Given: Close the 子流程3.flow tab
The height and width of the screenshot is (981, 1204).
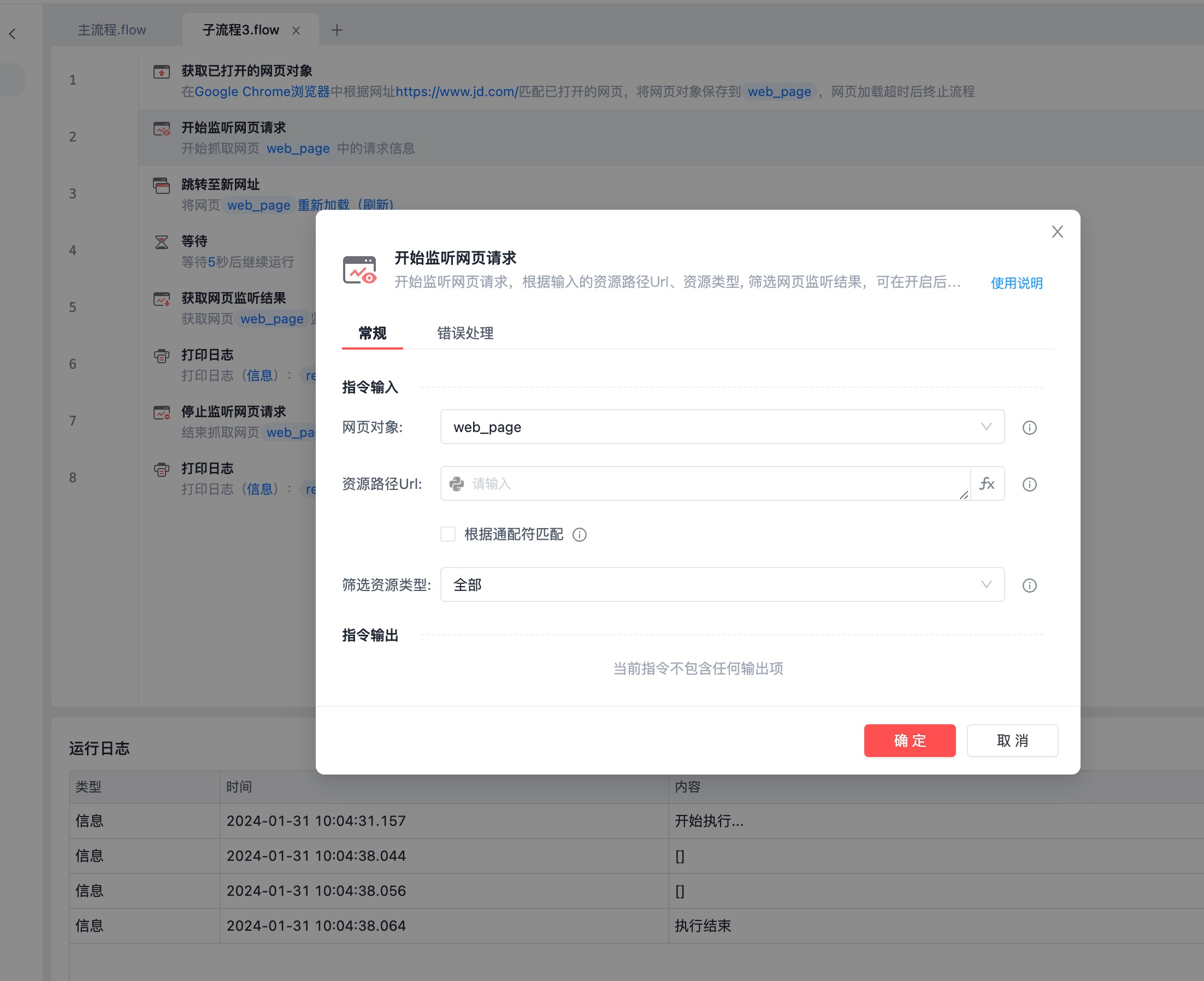Looking at the screenshot, I should point(296,31).
